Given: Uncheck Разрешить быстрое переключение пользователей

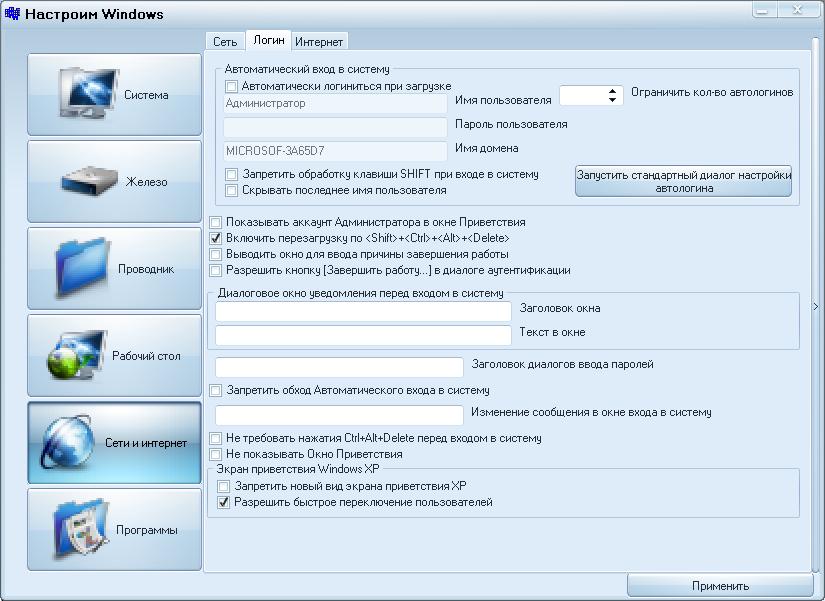Looking at the screenshot, I should (224, 502).
